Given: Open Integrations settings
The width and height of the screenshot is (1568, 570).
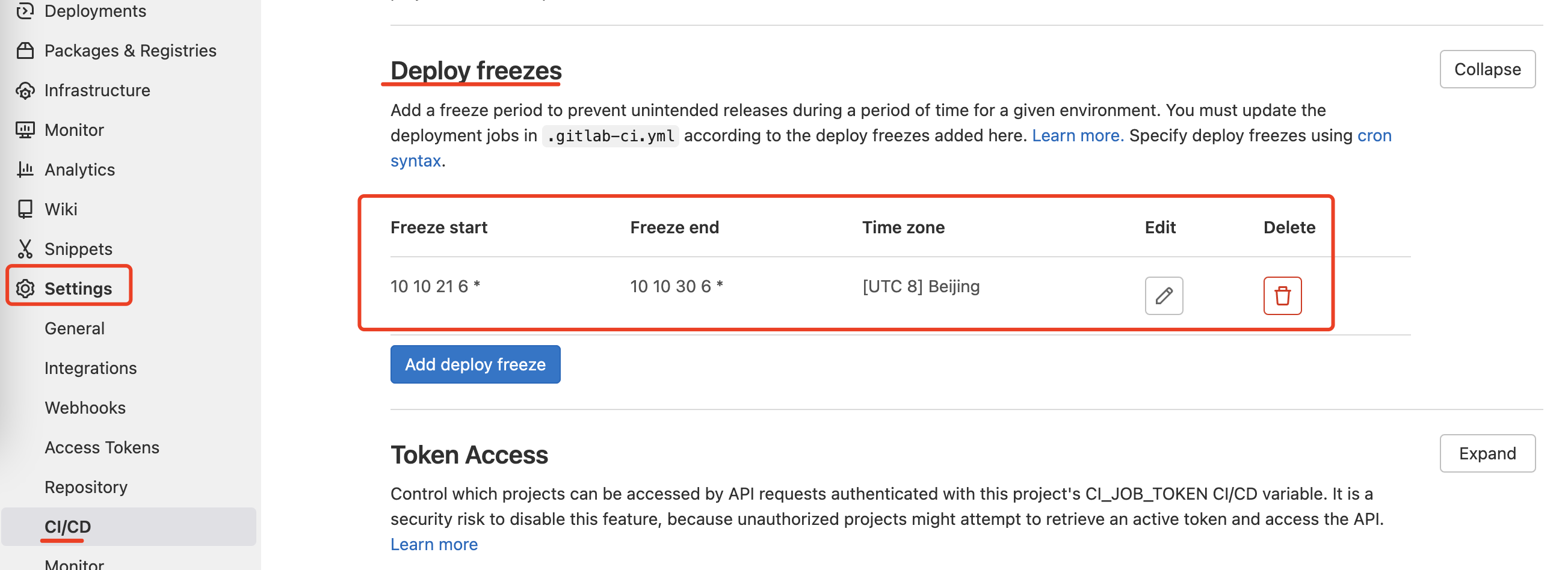Looking at the screenshot, I should pos(90,367).
